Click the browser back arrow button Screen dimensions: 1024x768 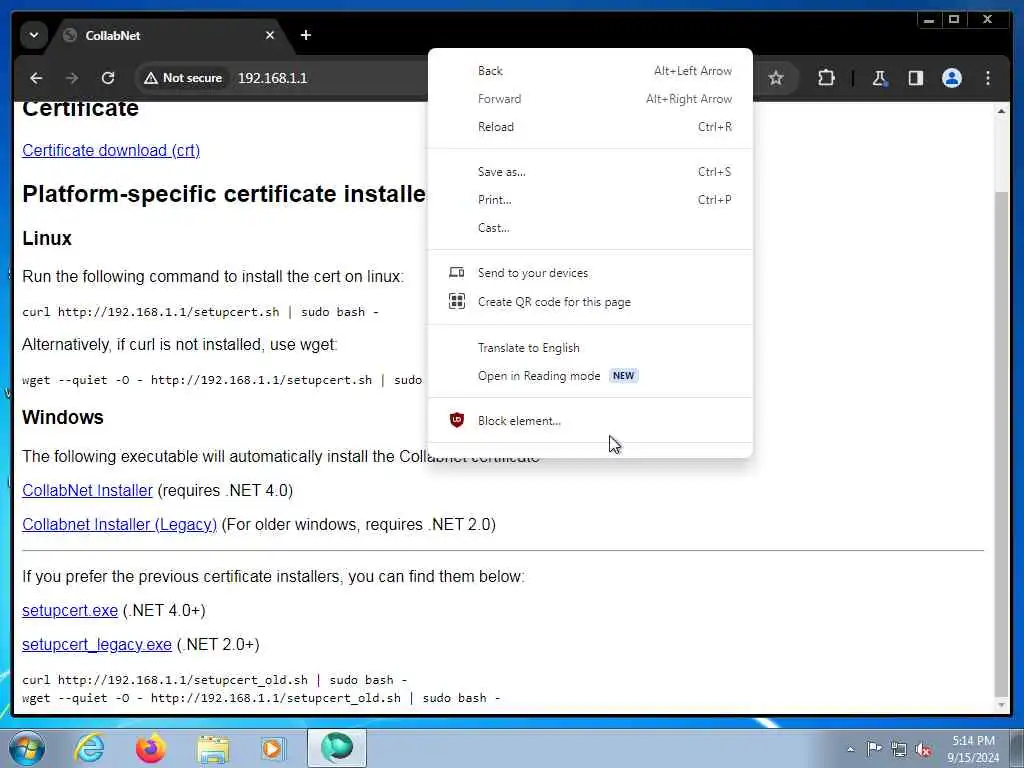click(36, 78)
